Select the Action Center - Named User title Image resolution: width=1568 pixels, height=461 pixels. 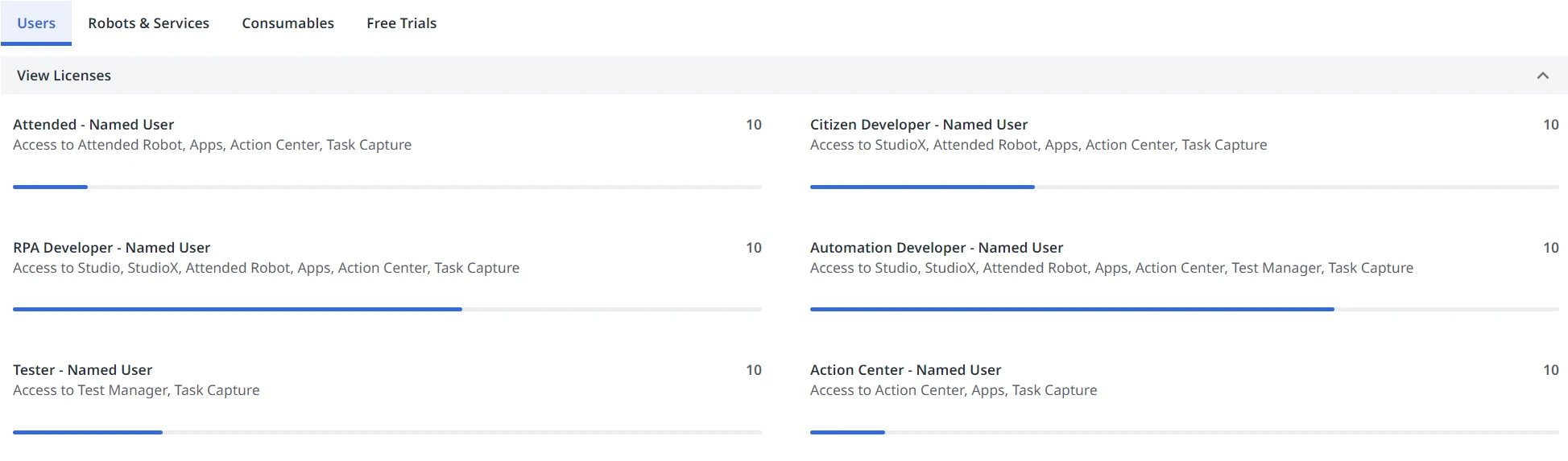coord(905,370)
